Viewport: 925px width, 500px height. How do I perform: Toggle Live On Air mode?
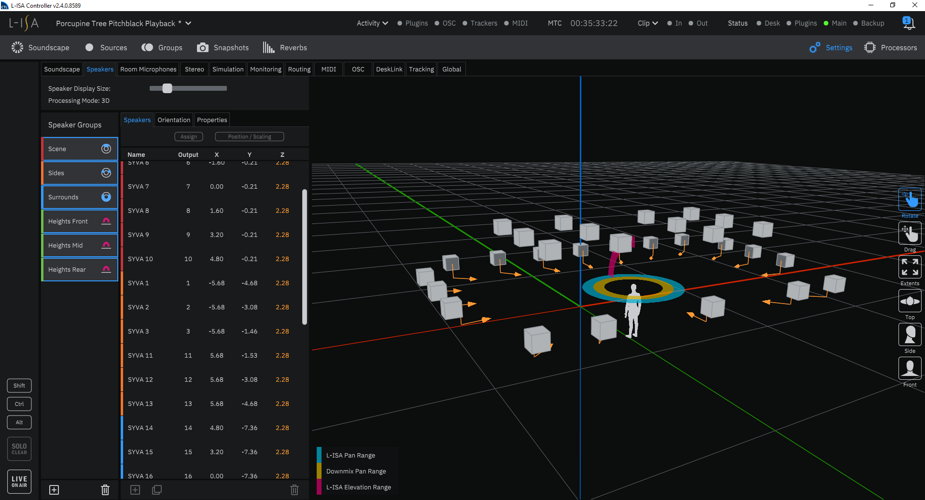tap(19, 482)
